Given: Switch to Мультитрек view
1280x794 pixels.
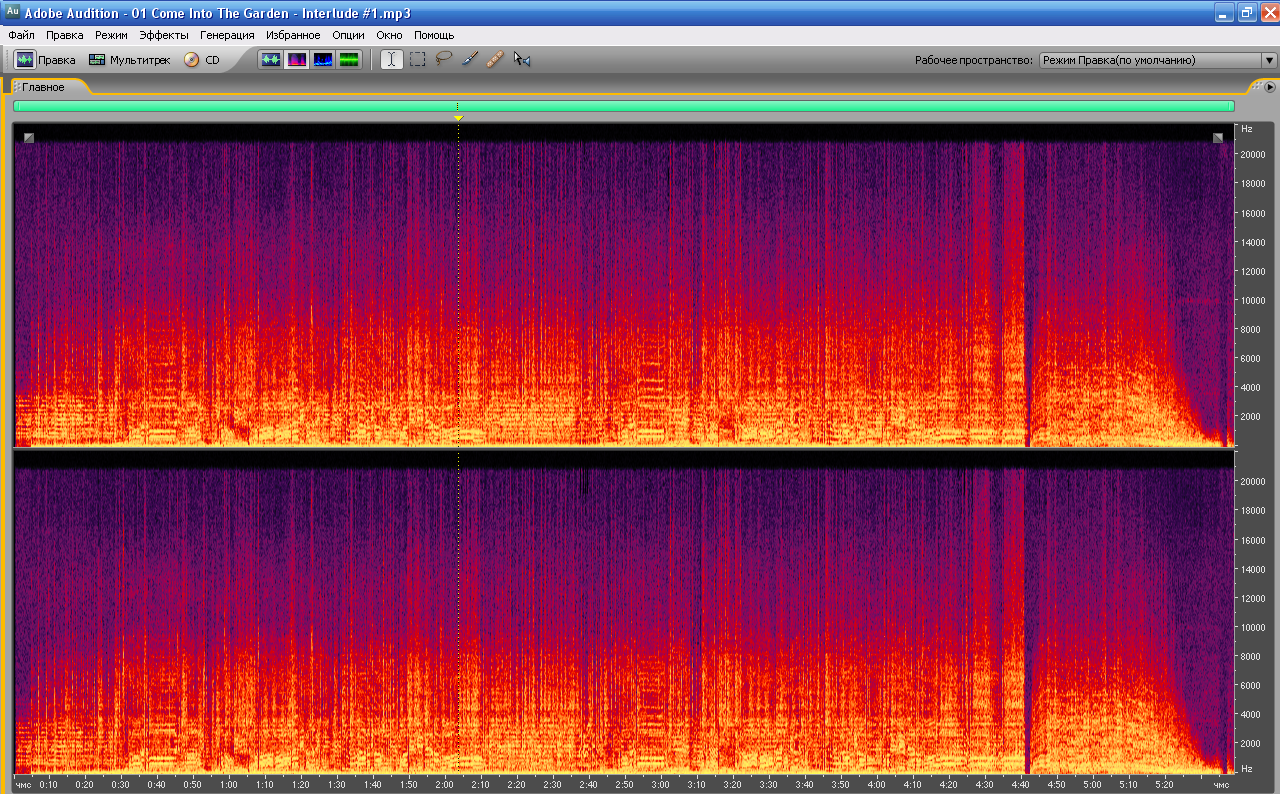Looking at the screenshot, I should [x=129, y=60].
